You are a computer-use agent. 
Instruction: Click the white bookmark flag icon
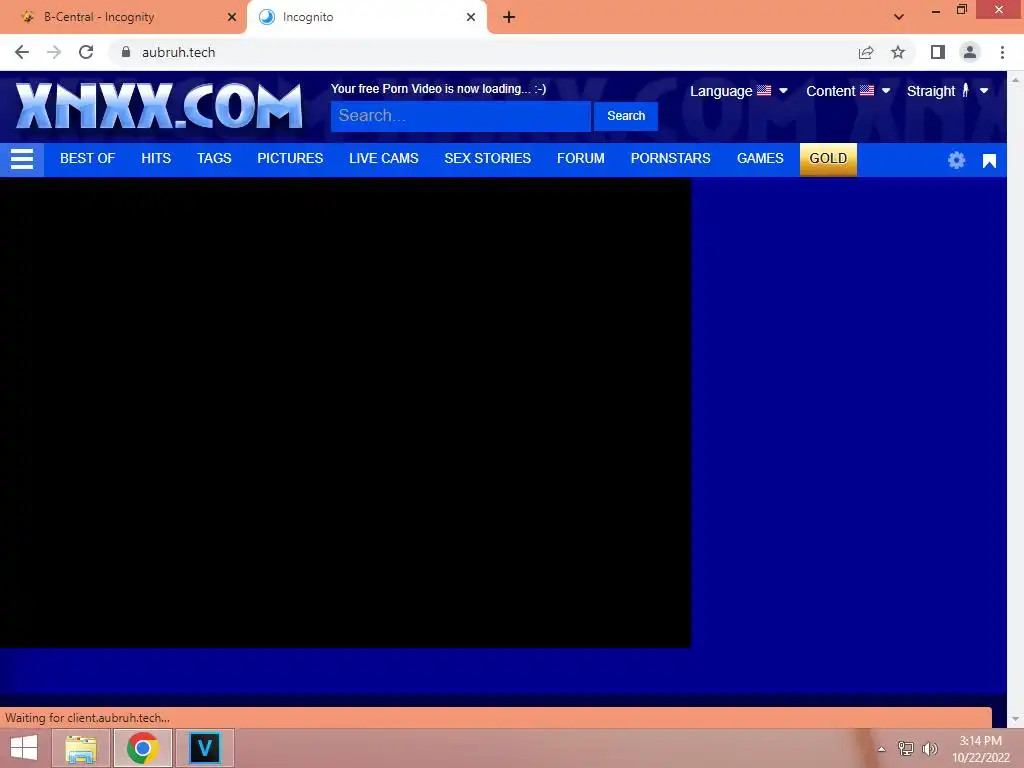[989, 161]
